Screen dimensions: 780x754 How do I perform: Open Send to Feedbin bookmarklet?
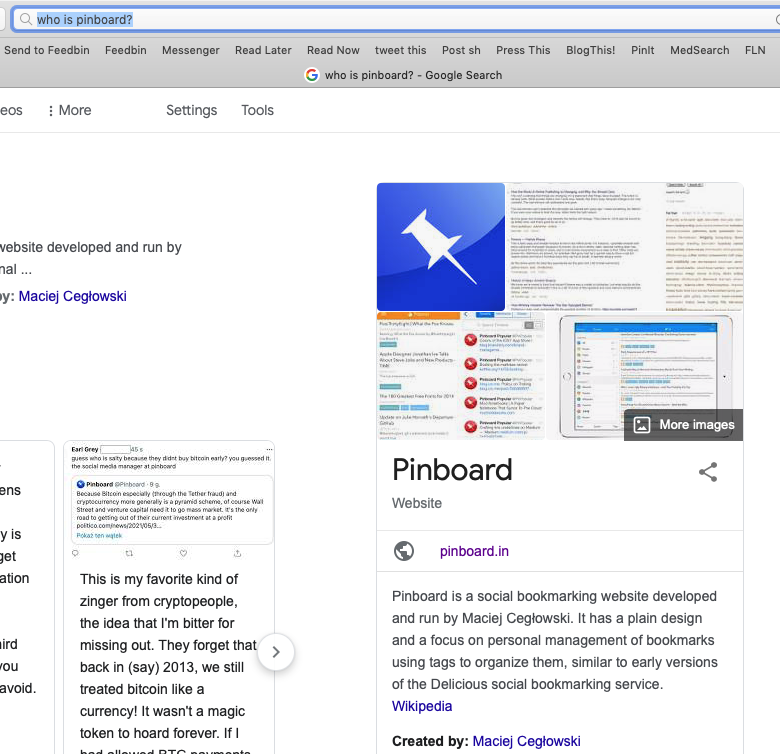(x=47, y=50)
